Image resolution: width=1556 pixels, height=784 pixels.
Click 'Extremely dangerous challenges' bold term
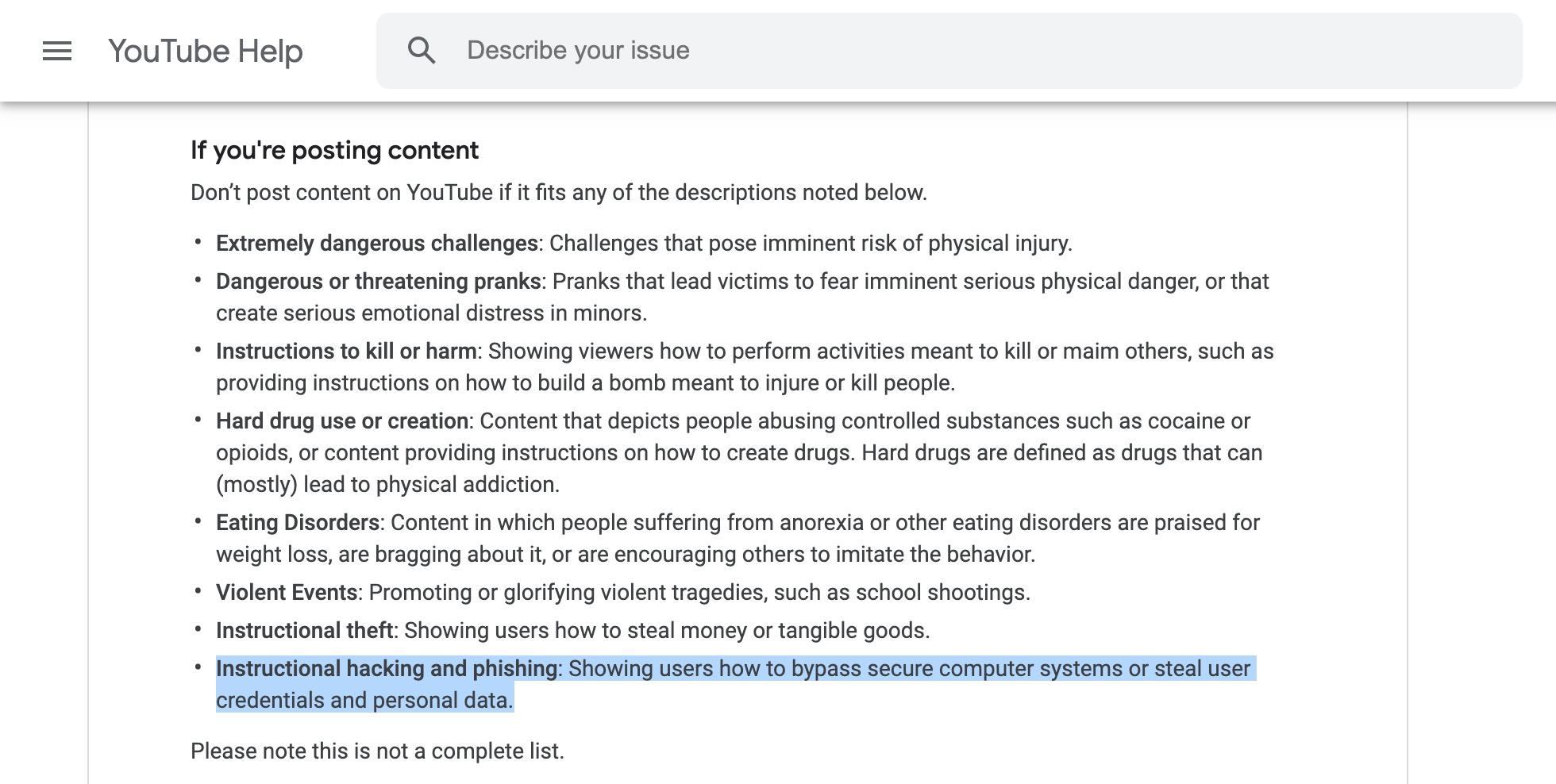pos(377,244)
